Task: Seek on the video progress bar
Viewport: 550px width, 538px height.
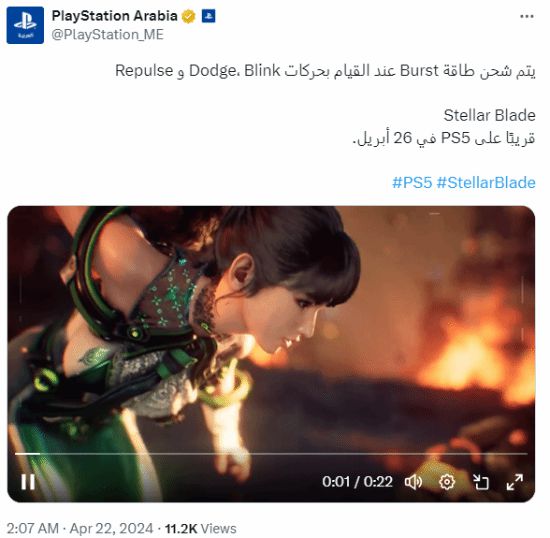Action: pos(271,454)
